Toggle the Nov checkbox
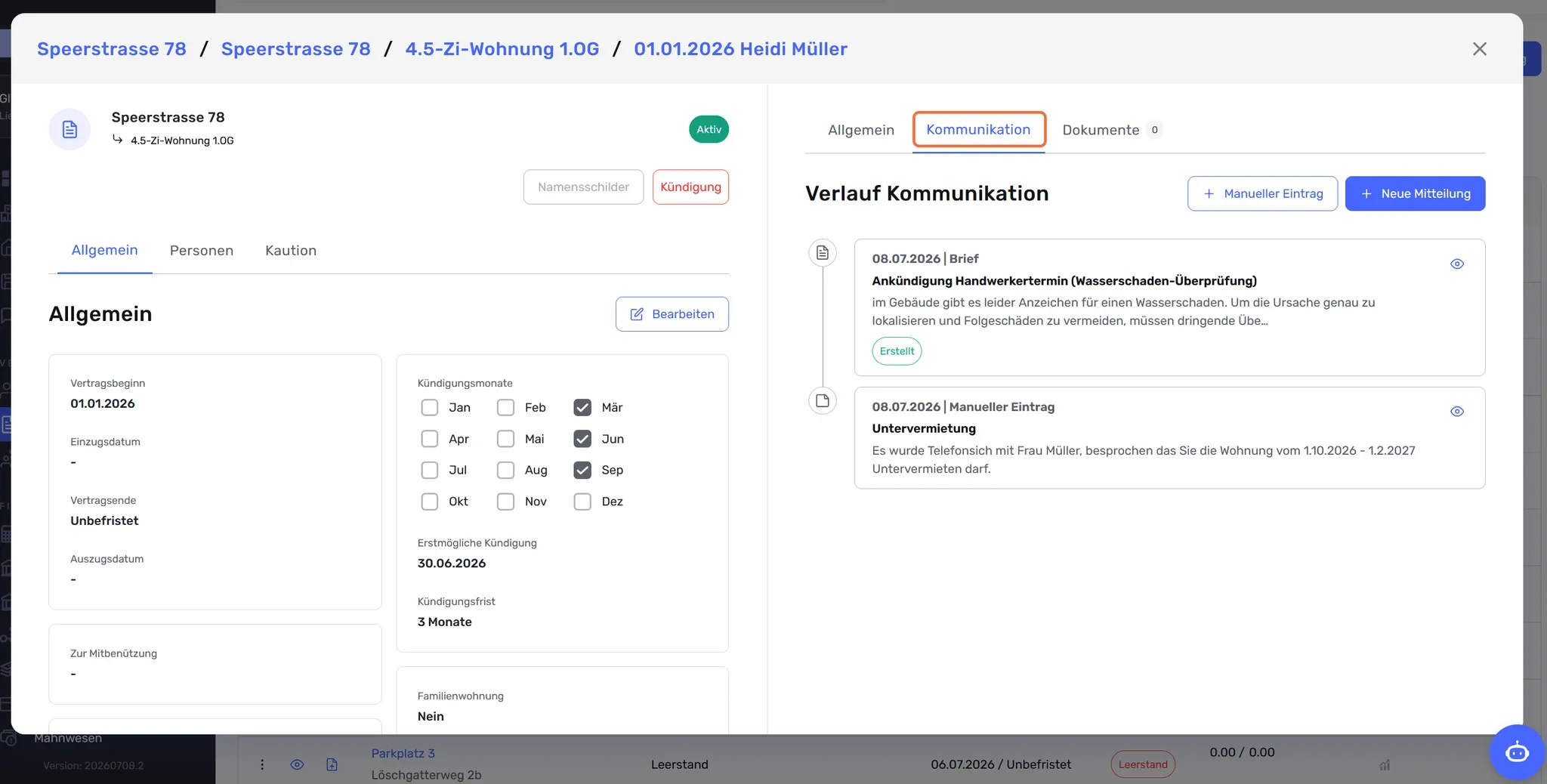Viewport: 1547px width, 784px height. click(x=505, y=502)
